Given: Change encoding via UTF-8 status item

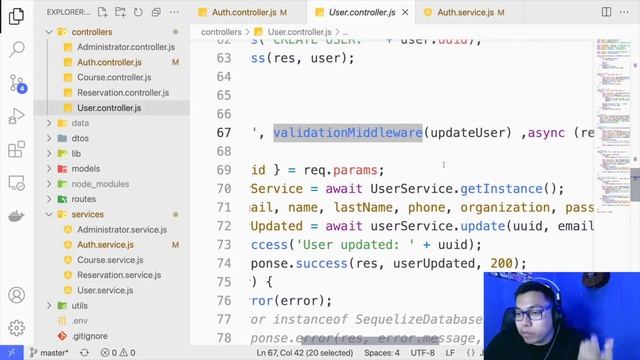Looking at the screenshot, I should [x=422, y=352].
